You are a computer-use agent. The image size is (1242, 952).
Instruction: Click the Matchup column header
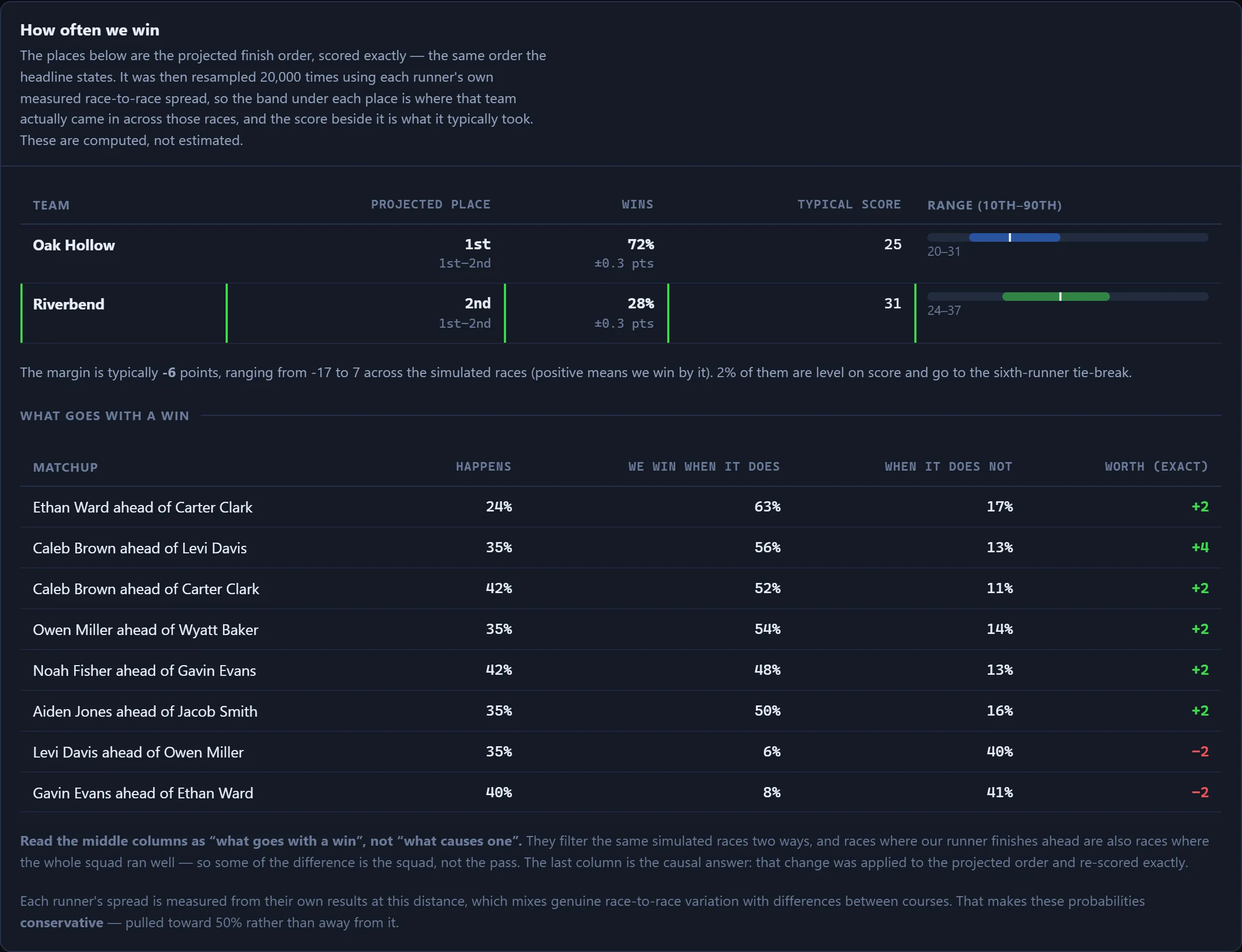pos(65,467)
